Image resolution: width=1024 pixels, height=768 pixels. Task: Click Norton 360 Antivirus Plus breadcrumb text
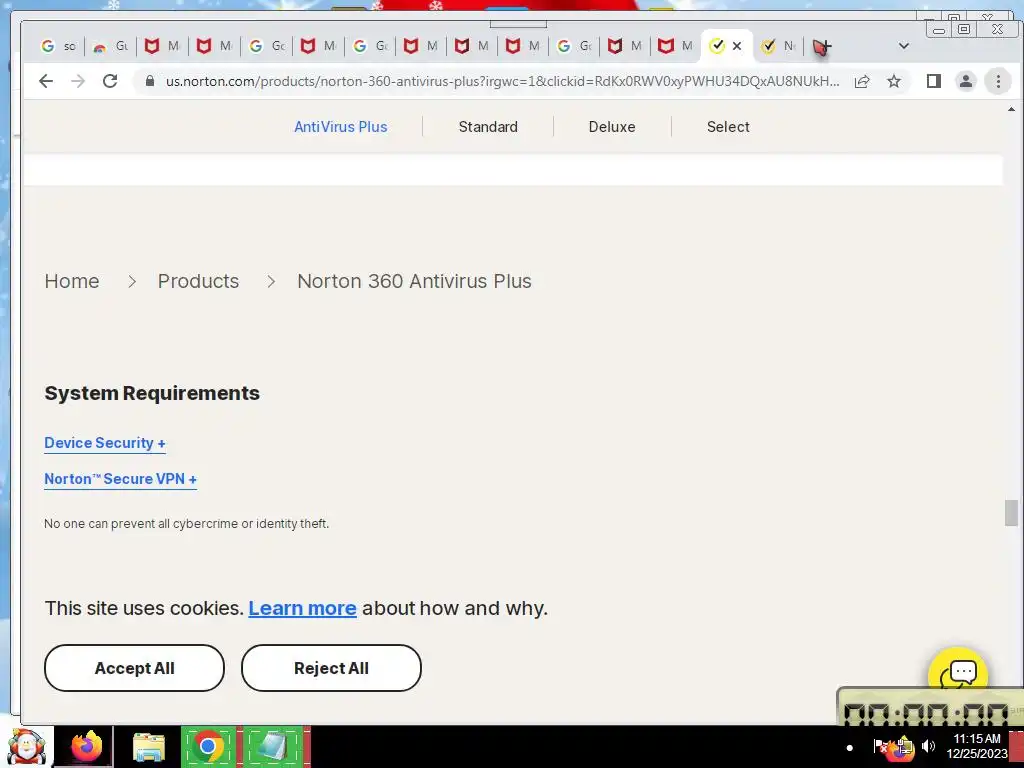414,281
